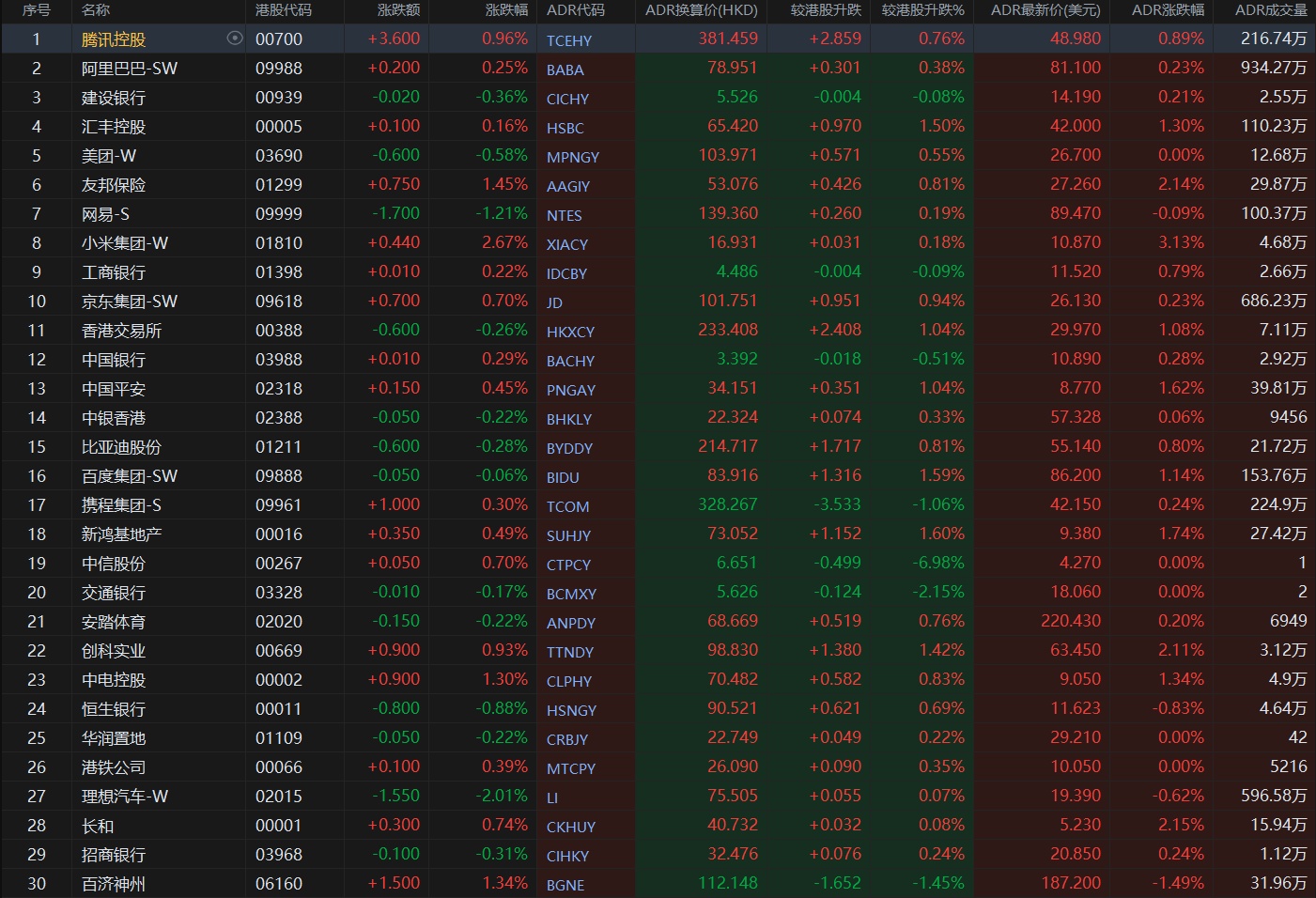Select the 腾讯控股 stock name
The width and height of the screenshot is (1316, 898).
coord(114,39)
